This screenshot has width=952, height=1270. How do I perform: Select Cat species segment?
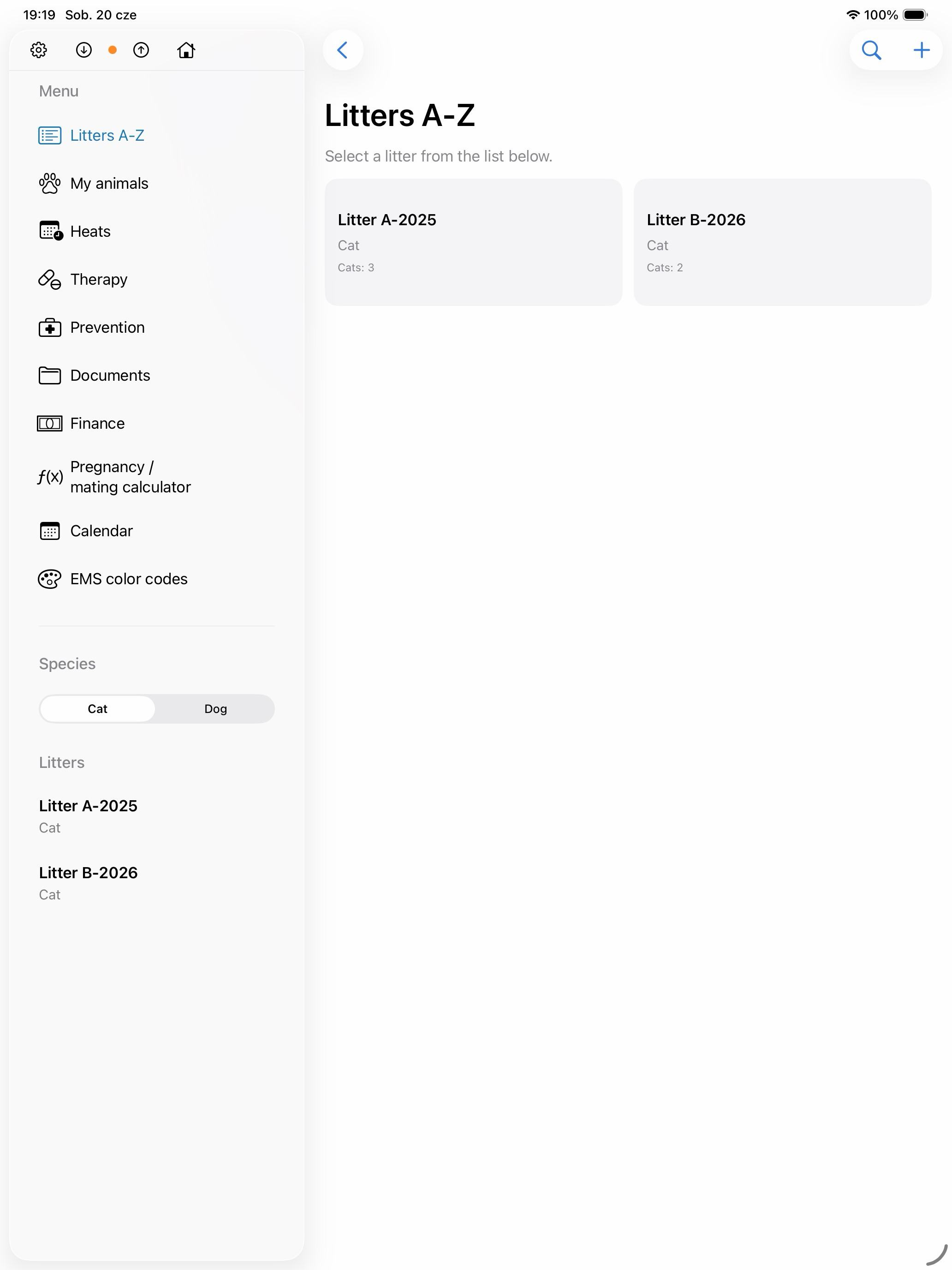(98, 708)
